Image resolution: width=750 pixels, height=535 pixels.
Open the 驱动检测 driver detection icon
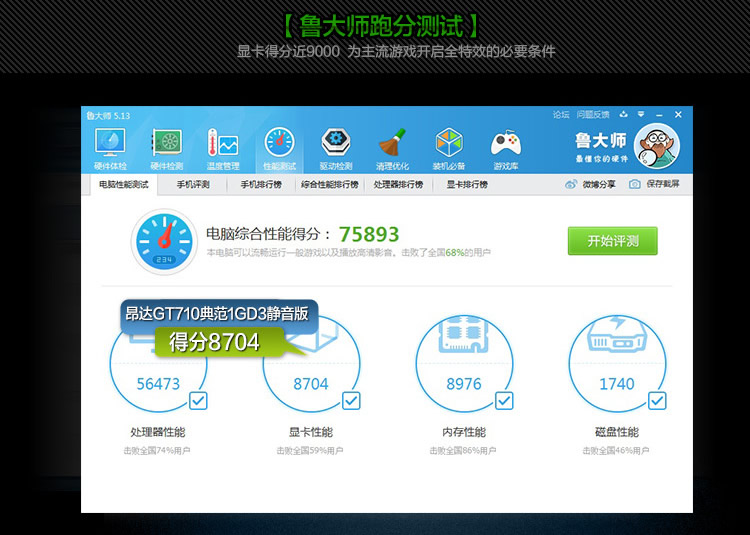coord(336,142)
